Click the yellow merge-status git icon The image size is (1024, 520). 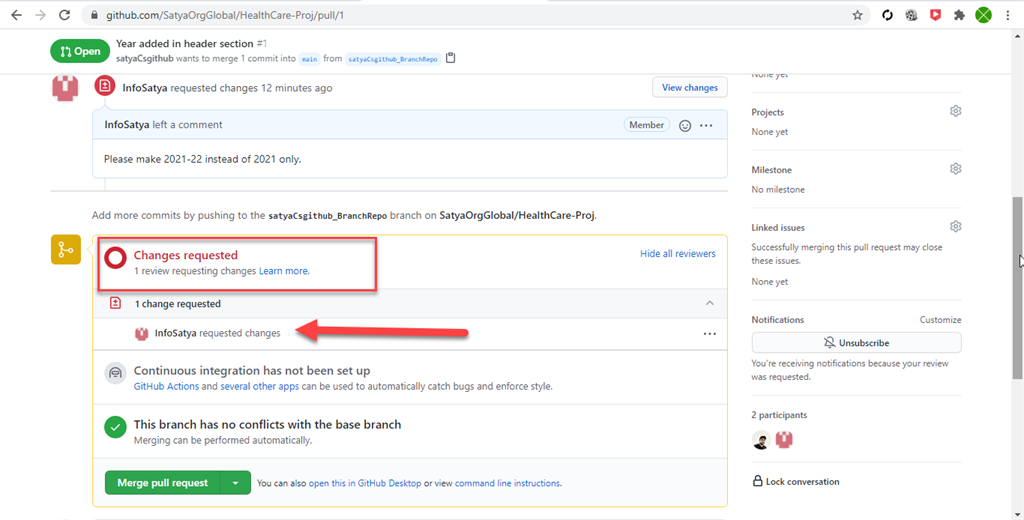pyautogui.click(x=66, y=250)
